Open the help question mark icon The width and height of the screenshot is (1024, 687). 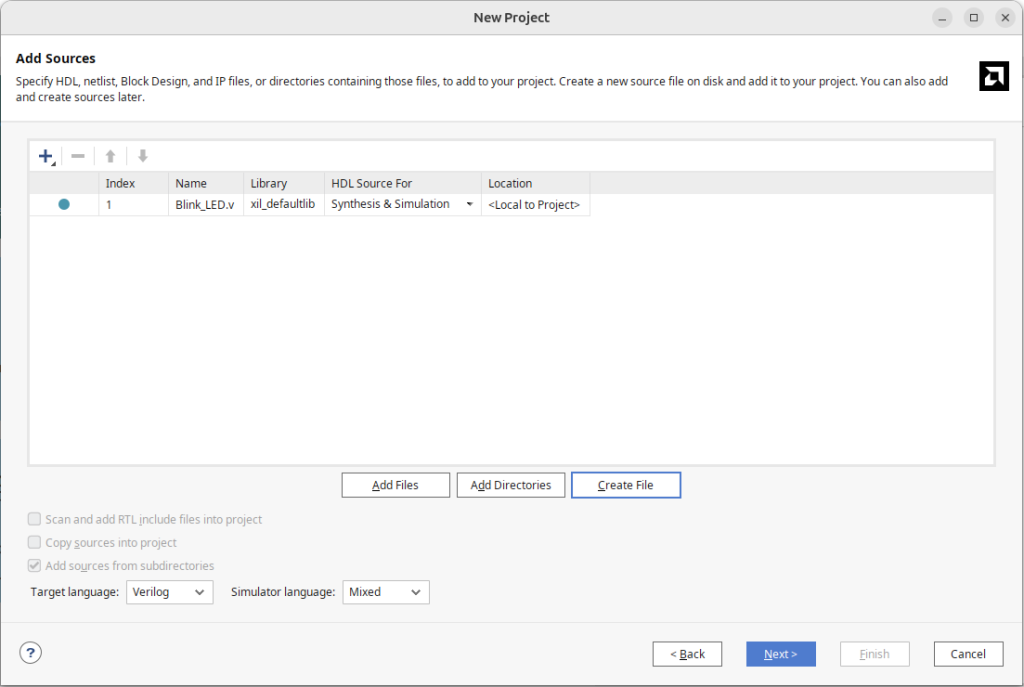point(31,653)
